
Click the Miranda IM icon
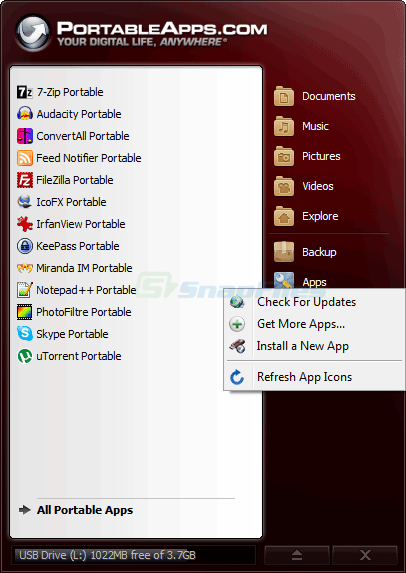tap(24, 268)
